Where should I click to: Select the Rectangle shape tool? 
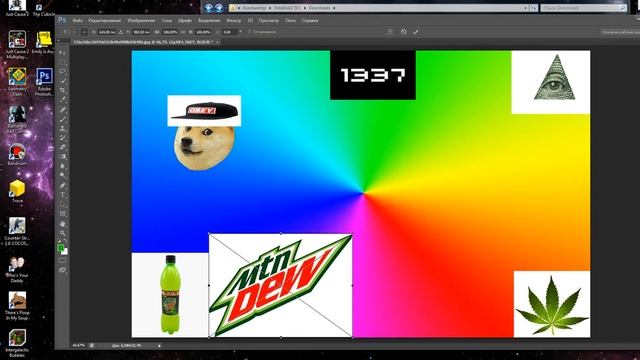coord(62,213)
